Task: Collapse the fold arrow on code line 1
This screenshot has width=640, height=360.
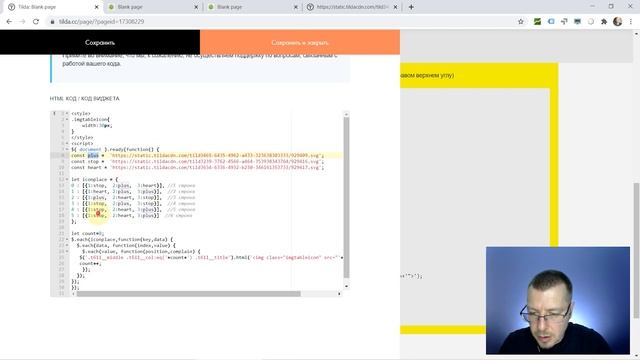Action: tap(67, 113)
